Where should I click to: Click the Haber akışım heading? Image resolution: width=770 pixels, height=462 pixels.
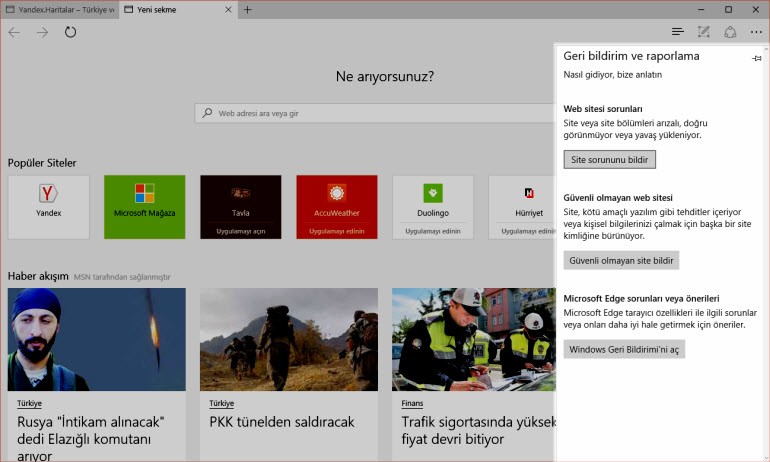pyautogui.click(x=38, y=276)
